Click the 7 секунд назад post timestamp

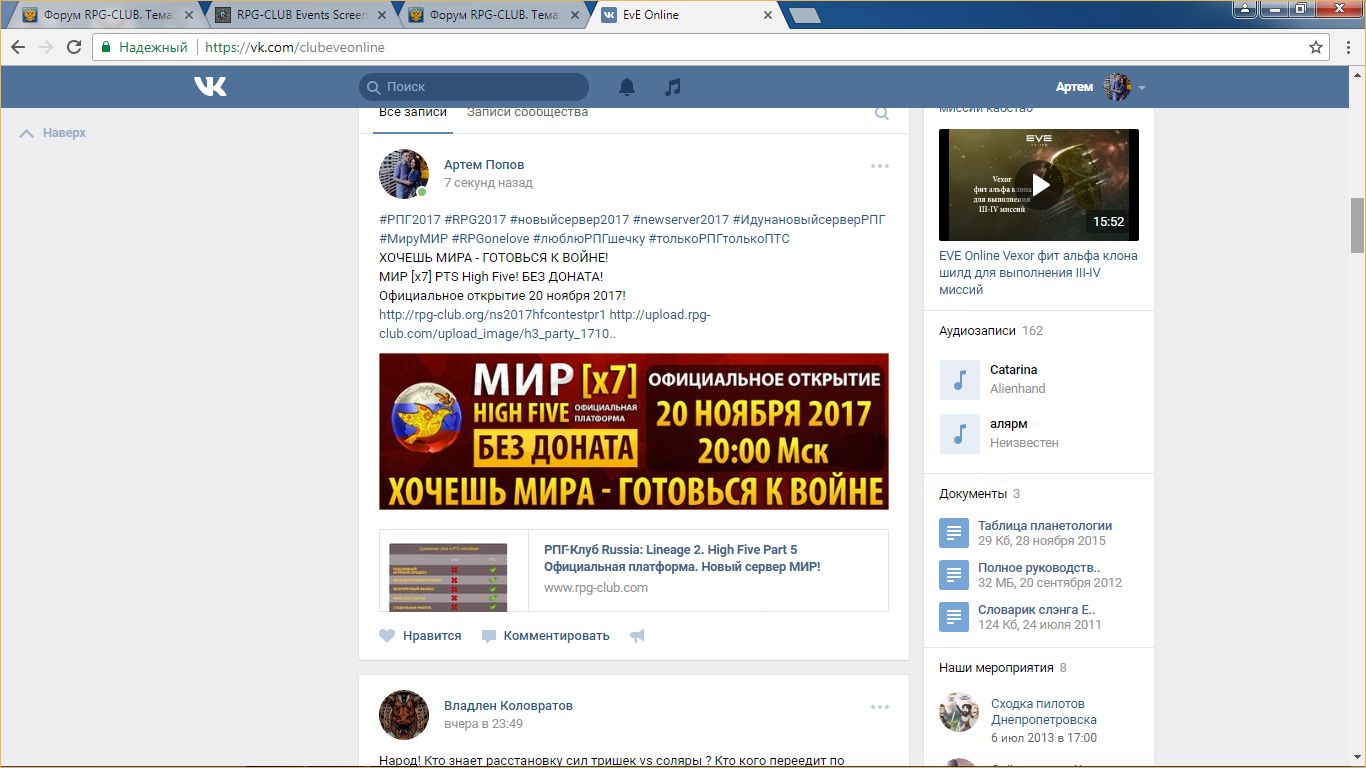[488, 183]
